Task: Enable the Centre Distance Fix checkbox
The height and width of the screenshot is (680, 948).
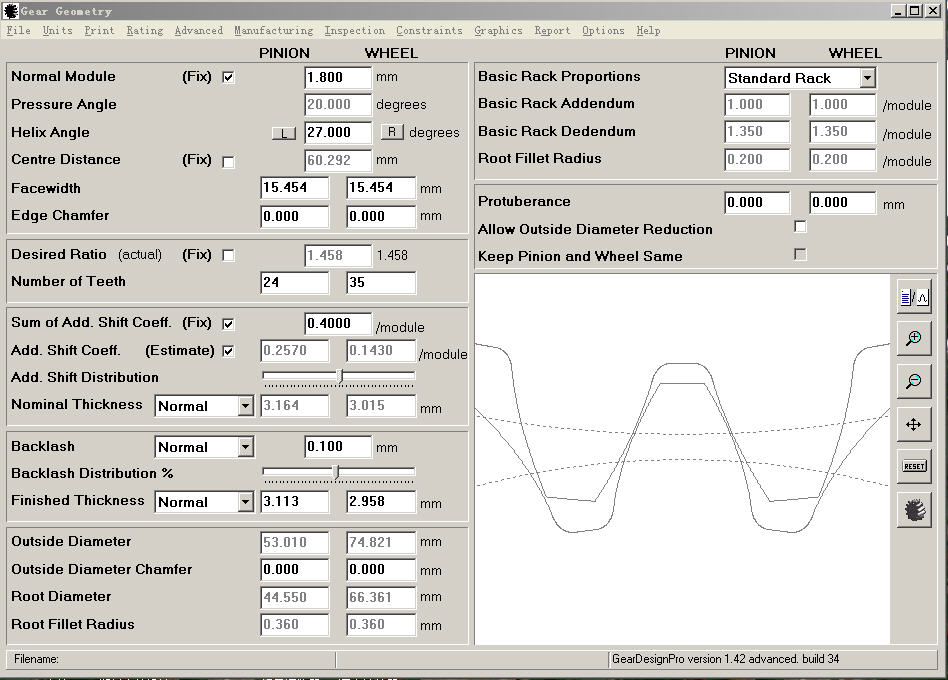Action: point(228,162)
